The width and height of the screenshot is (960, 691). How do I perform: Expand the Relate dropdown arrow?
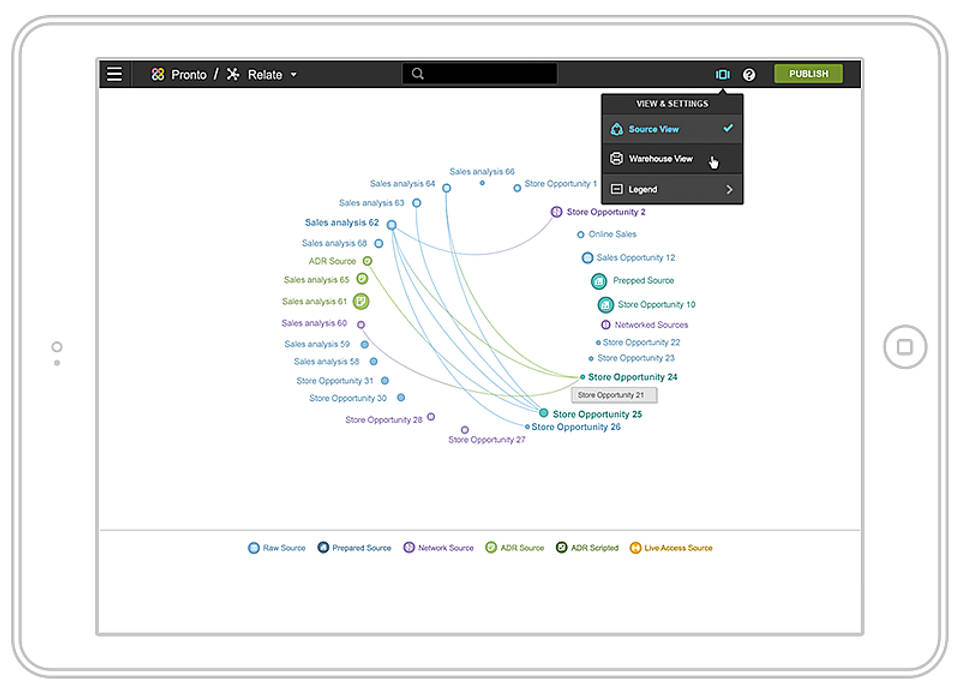[x=294, y=75]
